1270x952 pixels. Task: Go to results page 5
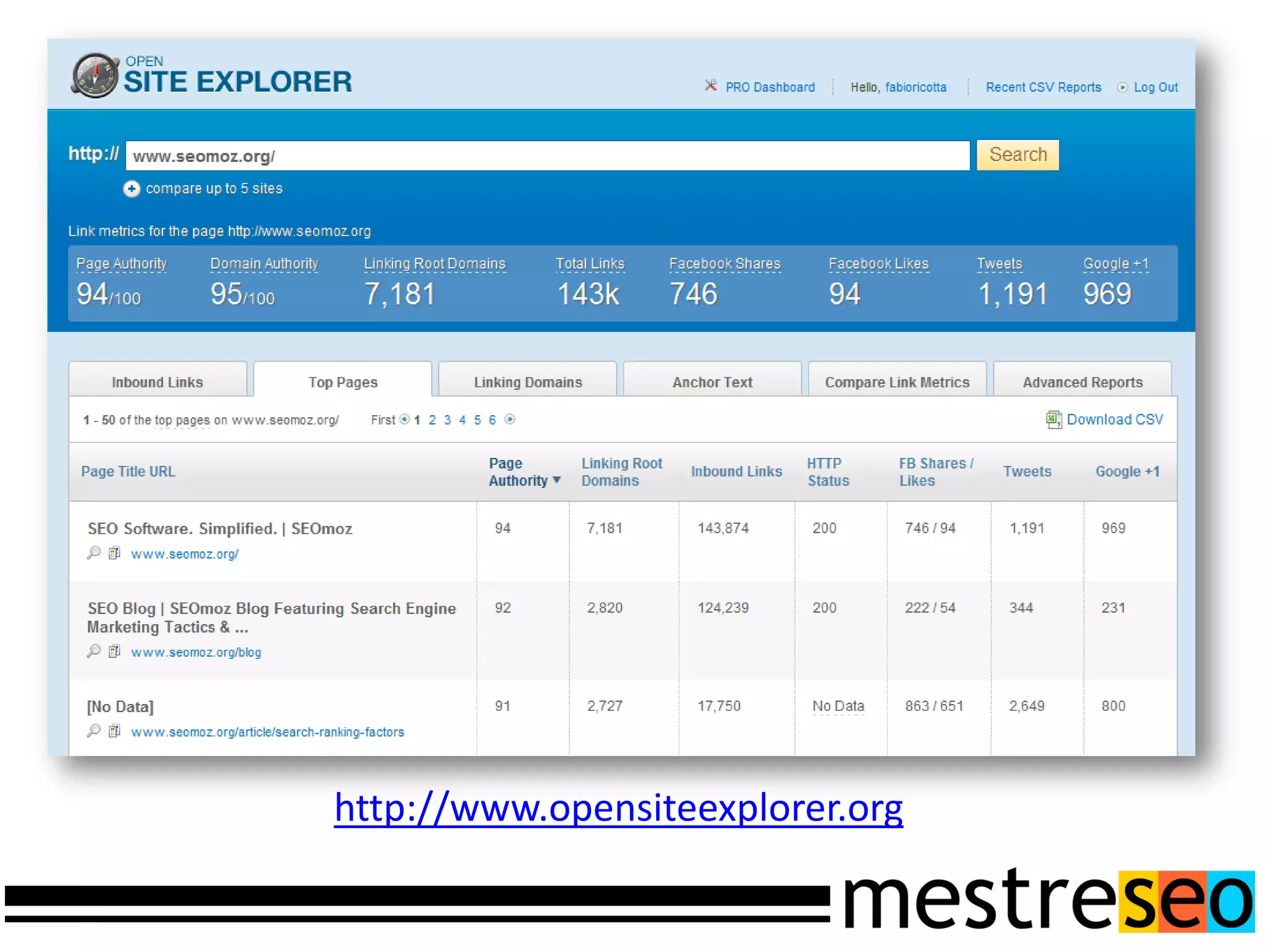click(x=477, y=420)
